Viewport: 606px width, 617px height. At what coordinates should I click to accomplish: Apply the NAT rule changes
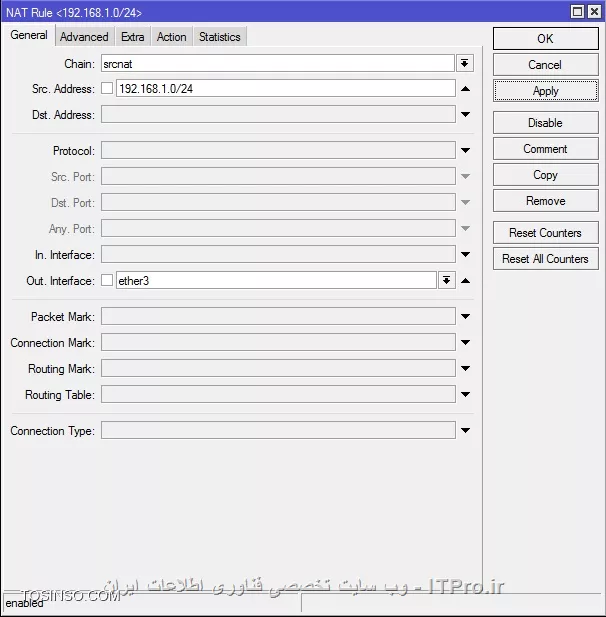(545, 91)
